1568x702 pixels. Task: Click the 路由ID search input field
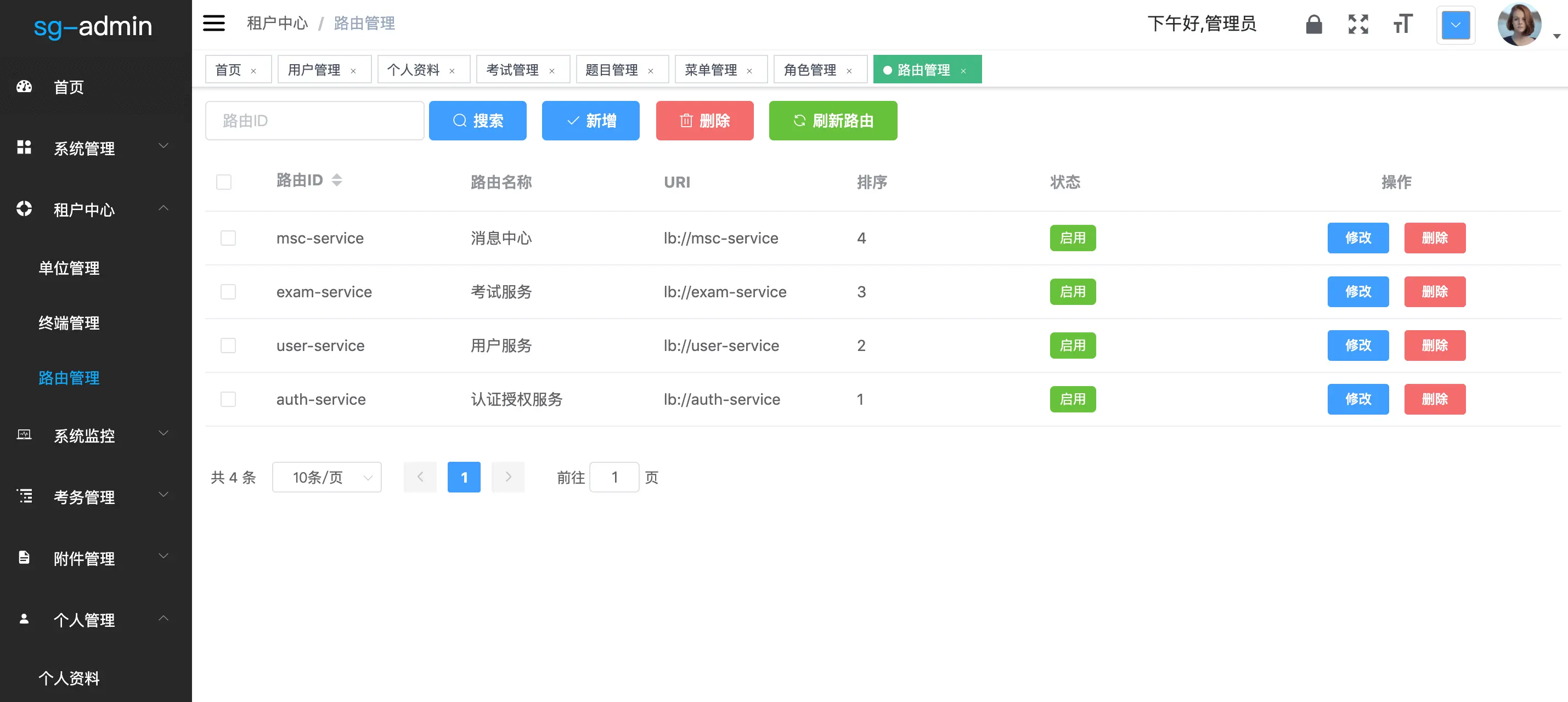(314, 121)
